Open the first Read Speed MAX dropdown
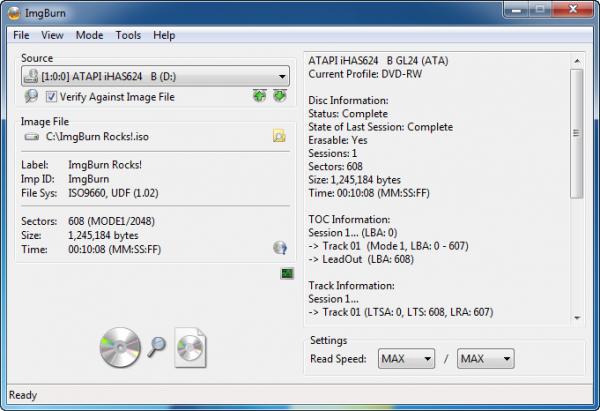The width and height of the screenshot is (600, 411). point(406,359)
